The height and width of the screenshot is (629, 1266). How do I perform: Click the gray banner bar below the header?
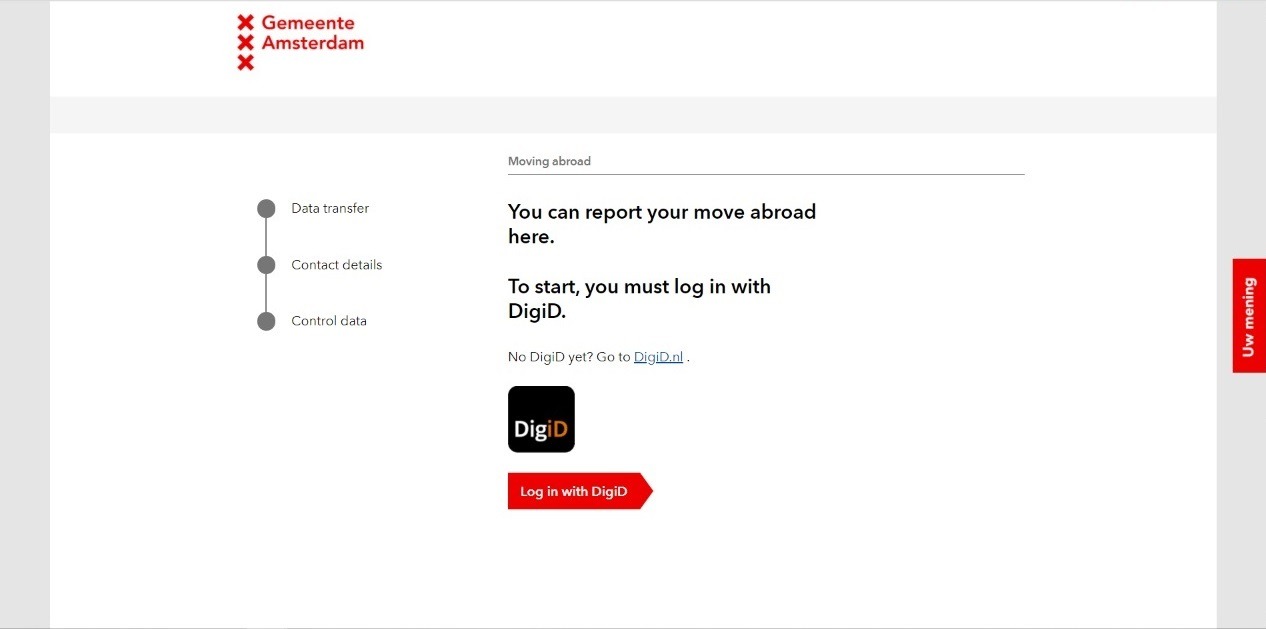(x=633, y=115)
